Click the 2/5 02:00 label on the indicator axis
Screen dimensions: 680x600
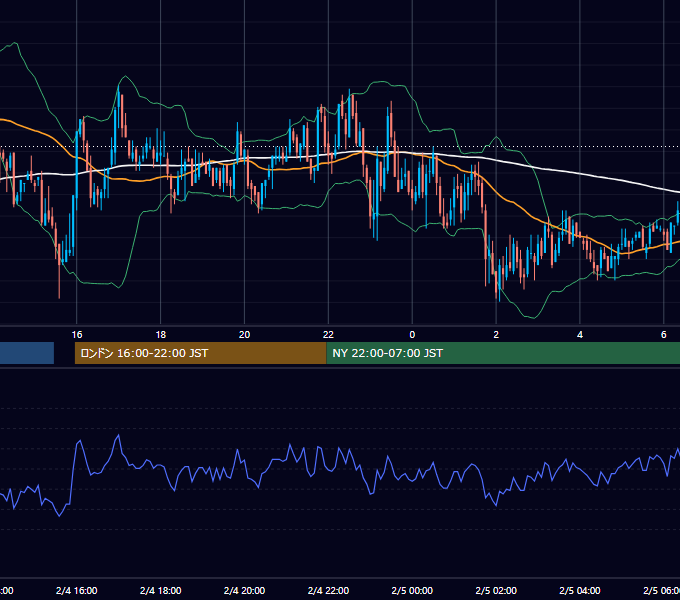tap(496, 591)
